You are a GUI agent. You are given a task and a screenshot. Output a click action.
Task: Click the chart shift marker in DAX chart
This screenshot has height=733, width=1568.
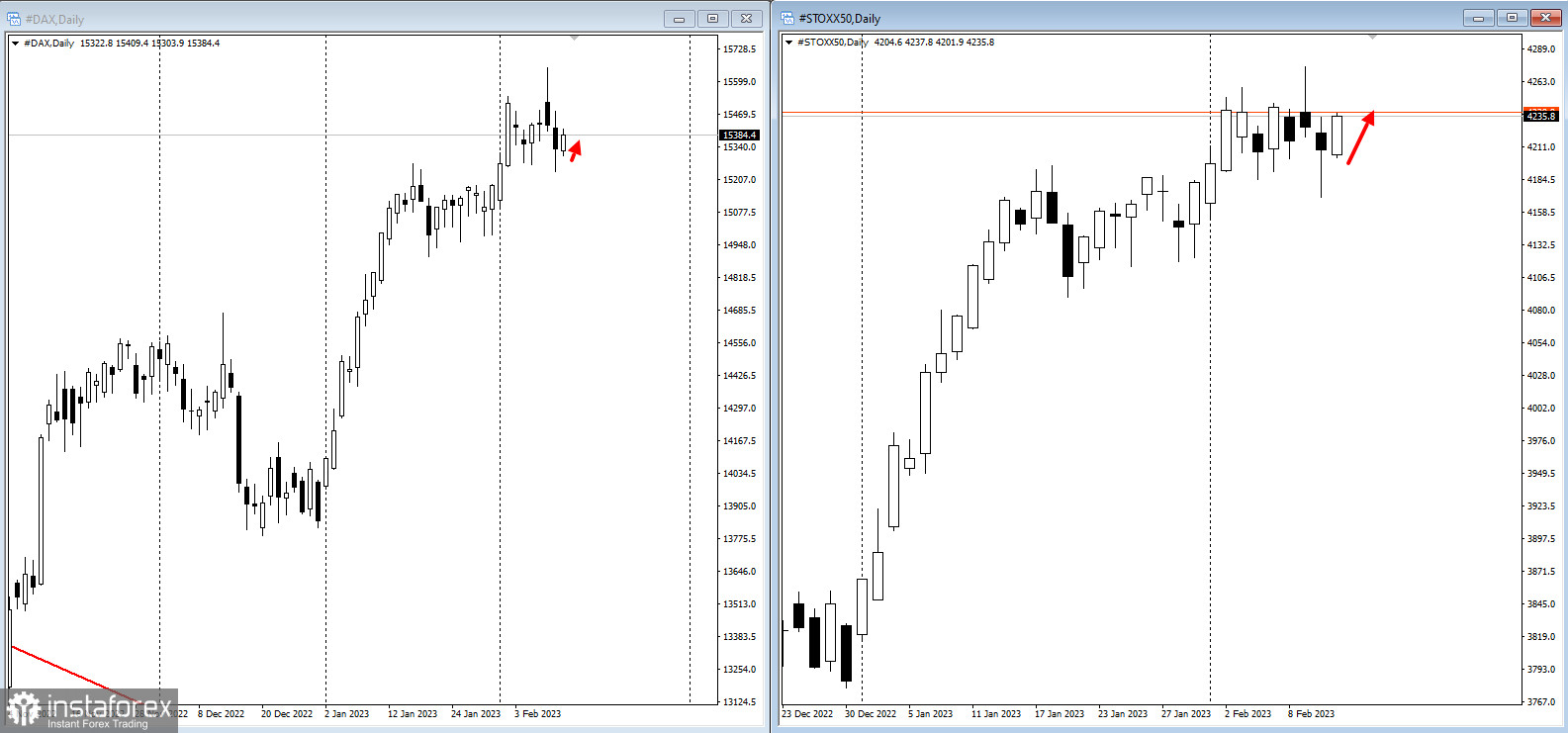574,38
